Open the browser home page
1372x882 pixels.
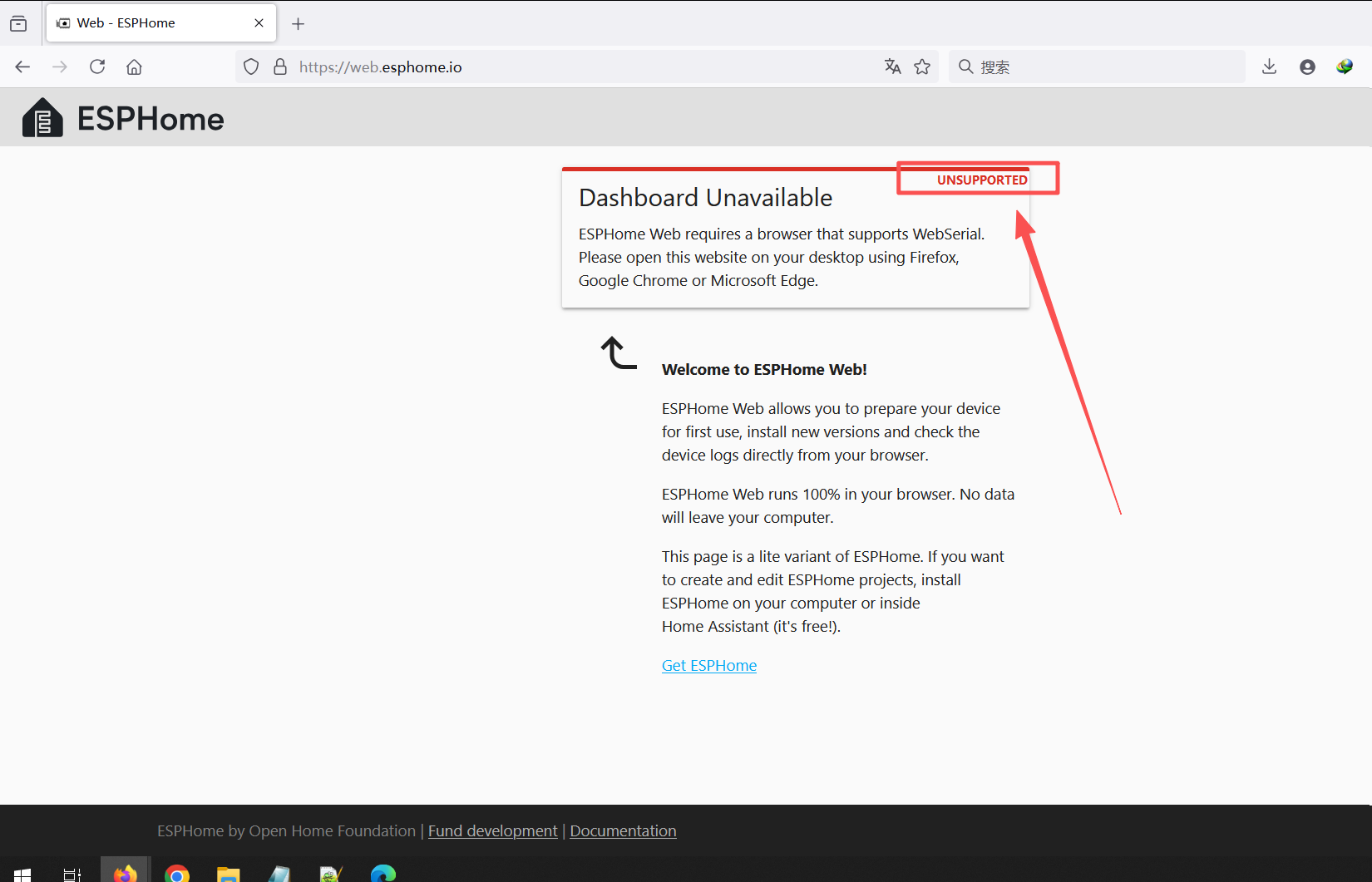tap(134, 67)
